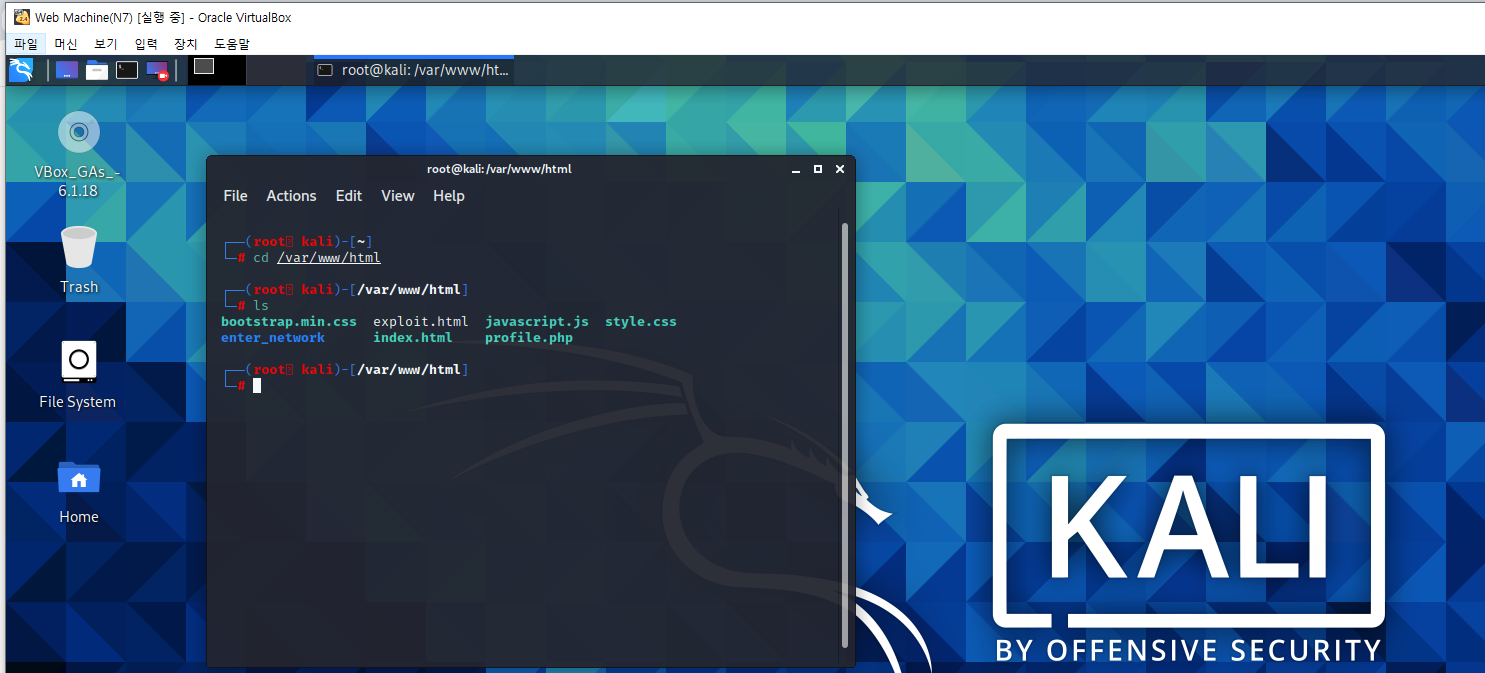The width and height of the screenshot is (1485, 673).
Task: Open the screen recorder panel launcher
Action: tap(157, 70)
